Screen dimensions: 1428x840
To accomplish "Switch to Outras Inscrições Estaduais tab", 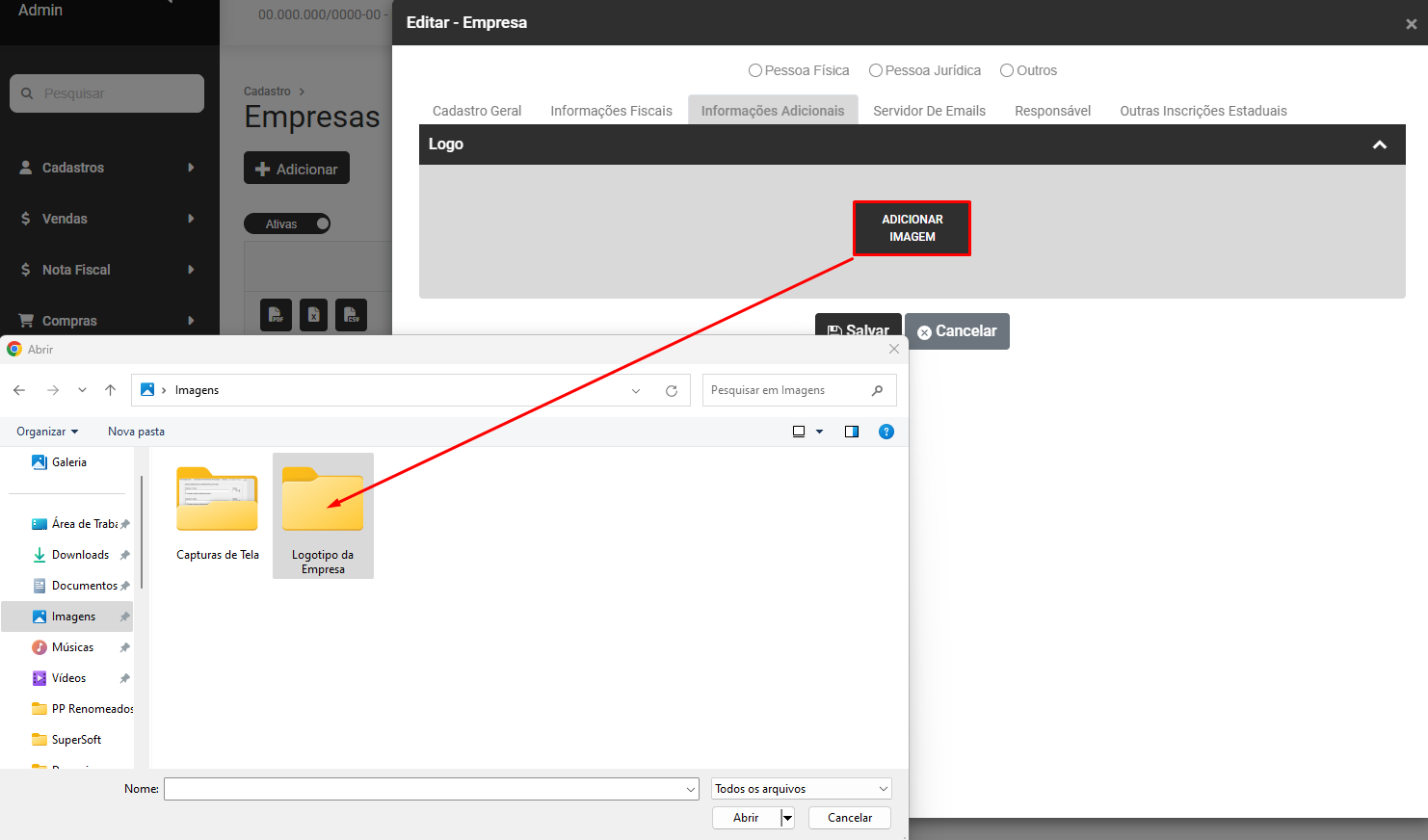I will (x=1203, y=111).
